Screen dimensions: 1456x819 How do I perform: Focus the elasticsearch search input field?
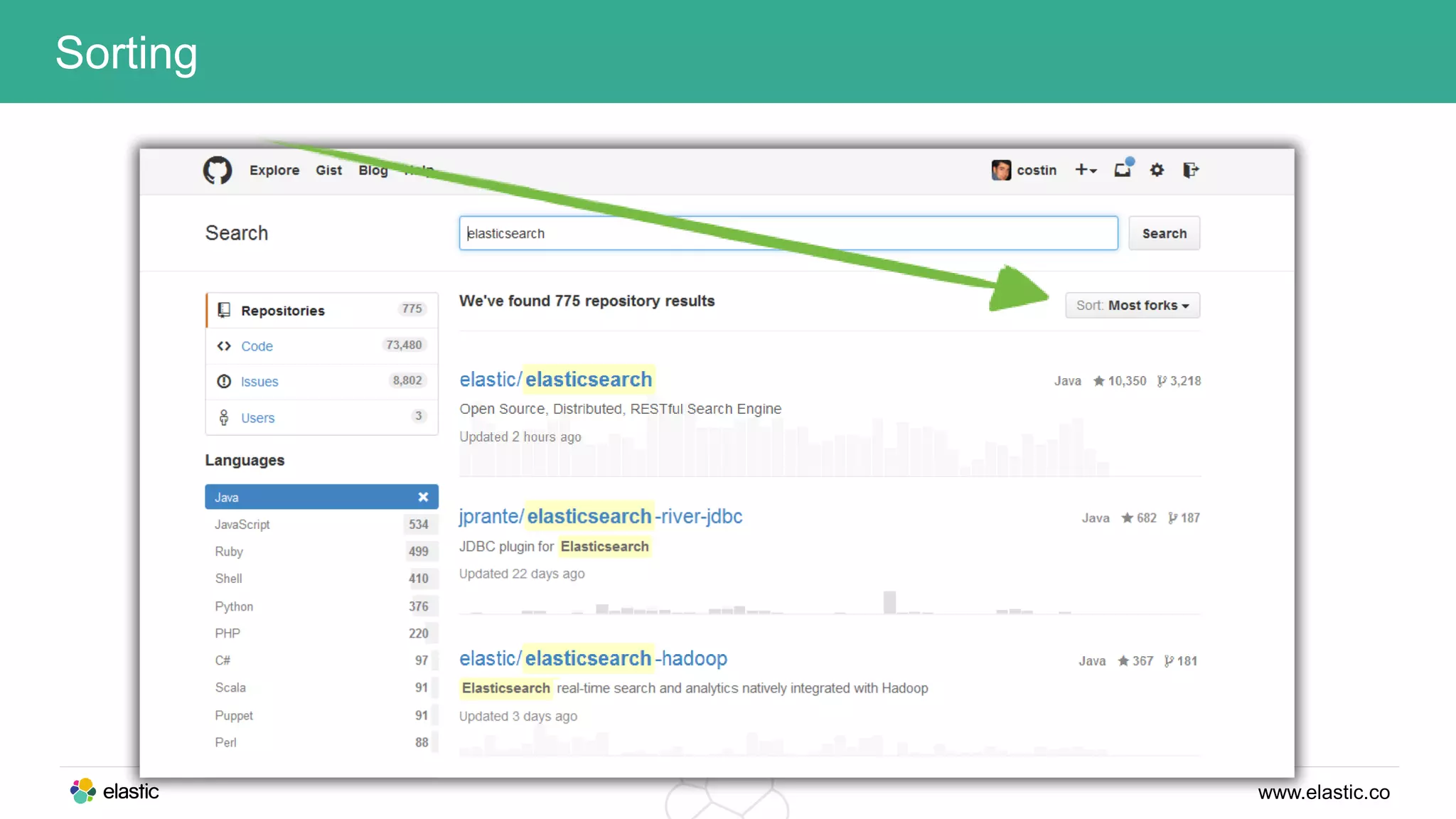(788, 233)
